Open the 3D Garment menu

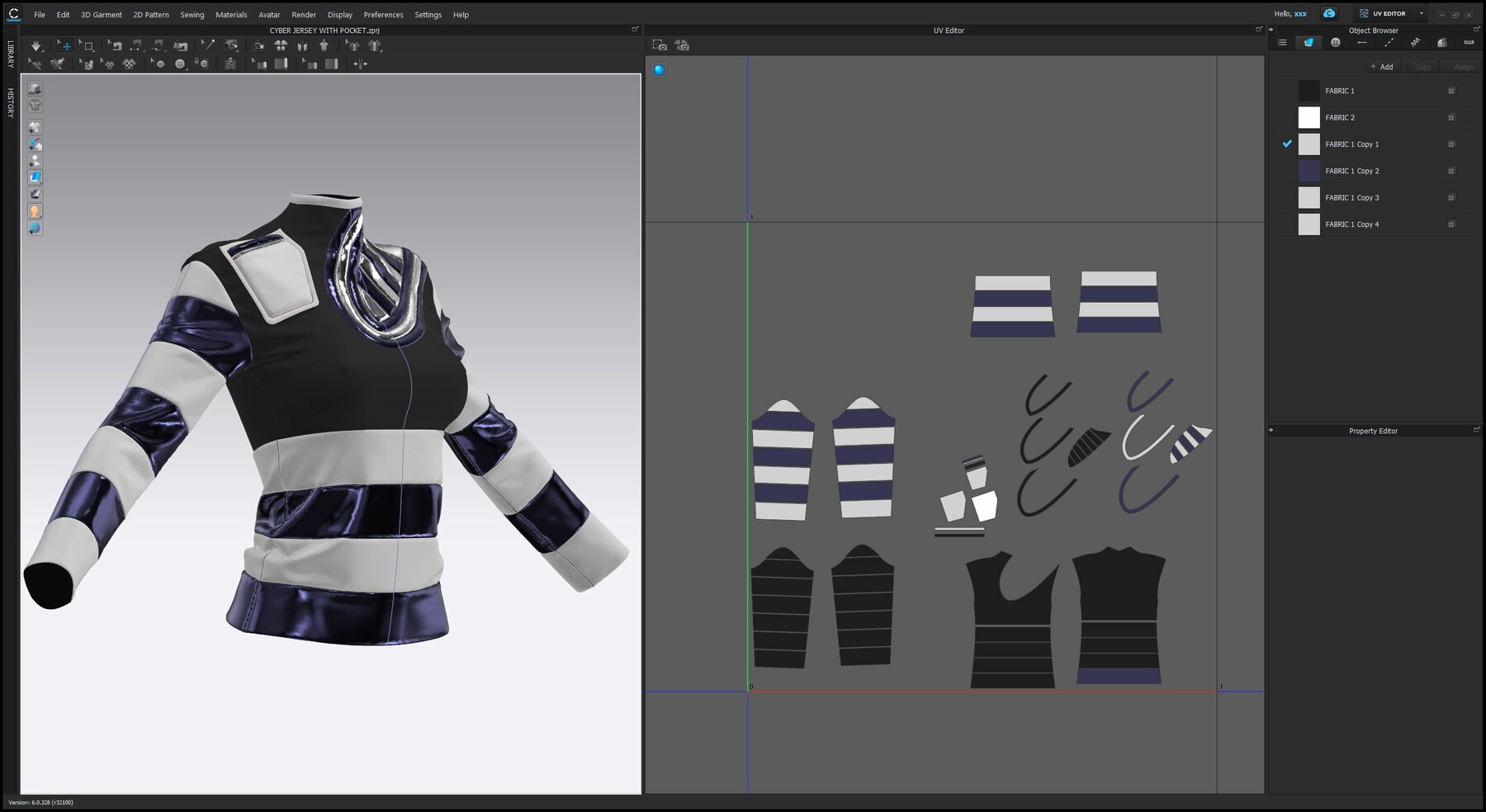tap(101, 15)
